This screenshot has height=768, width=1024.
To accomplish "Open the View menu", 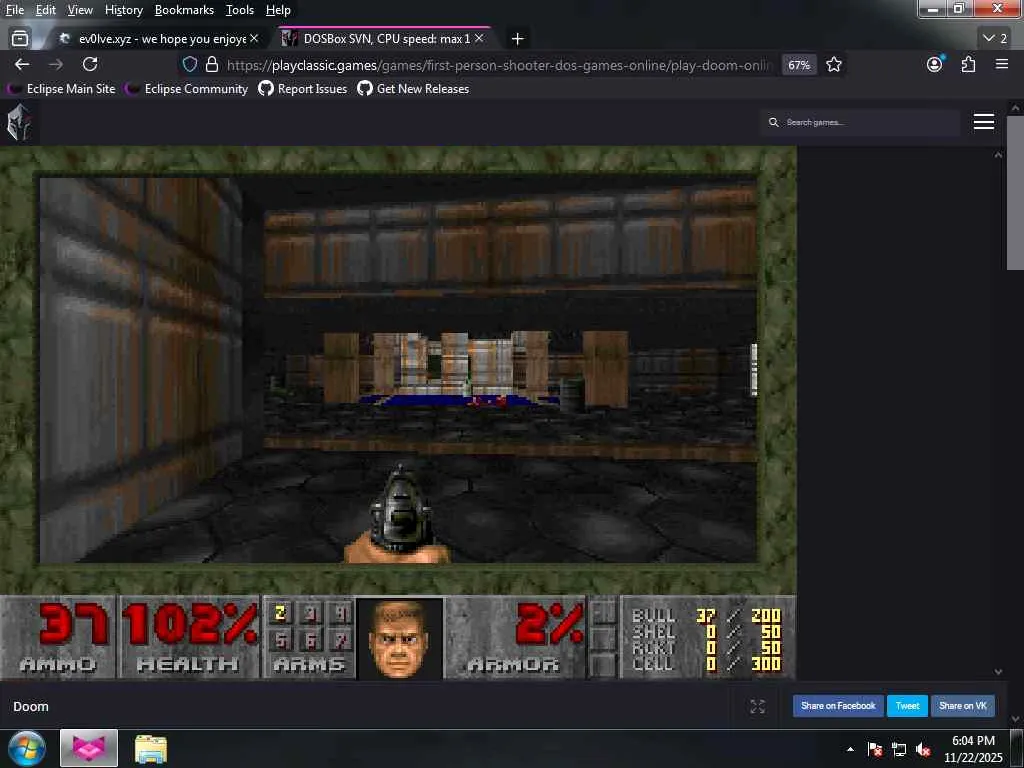I will click(80, 10).
